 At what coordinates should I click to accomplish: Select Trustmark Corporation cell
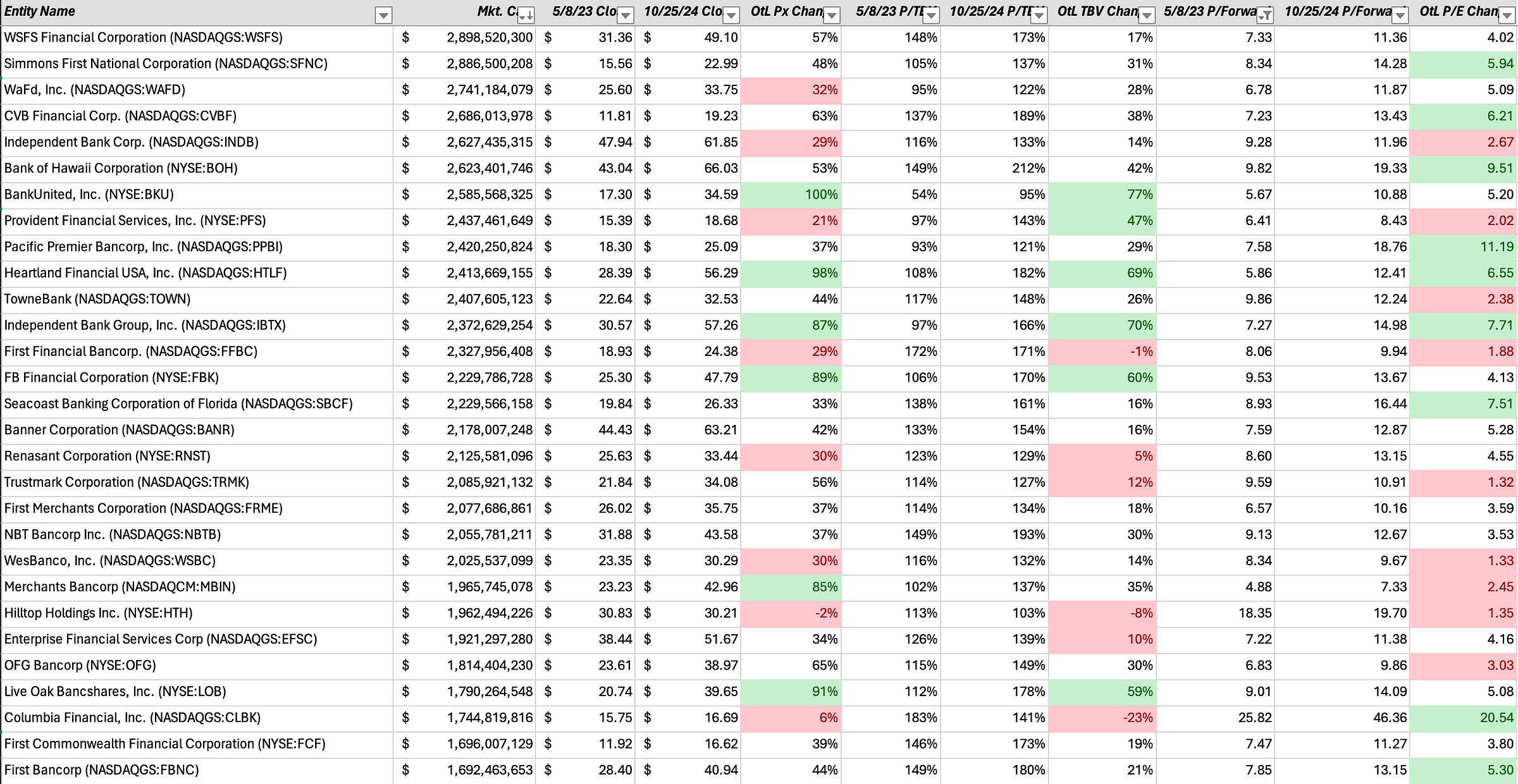(197, 482)
